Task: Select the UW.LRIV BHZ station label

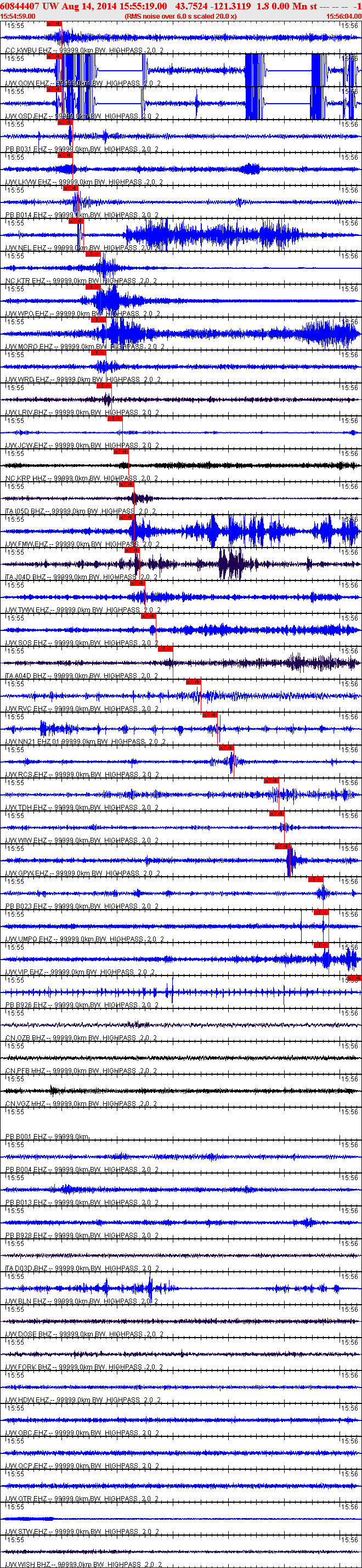Action: [82, 412]
